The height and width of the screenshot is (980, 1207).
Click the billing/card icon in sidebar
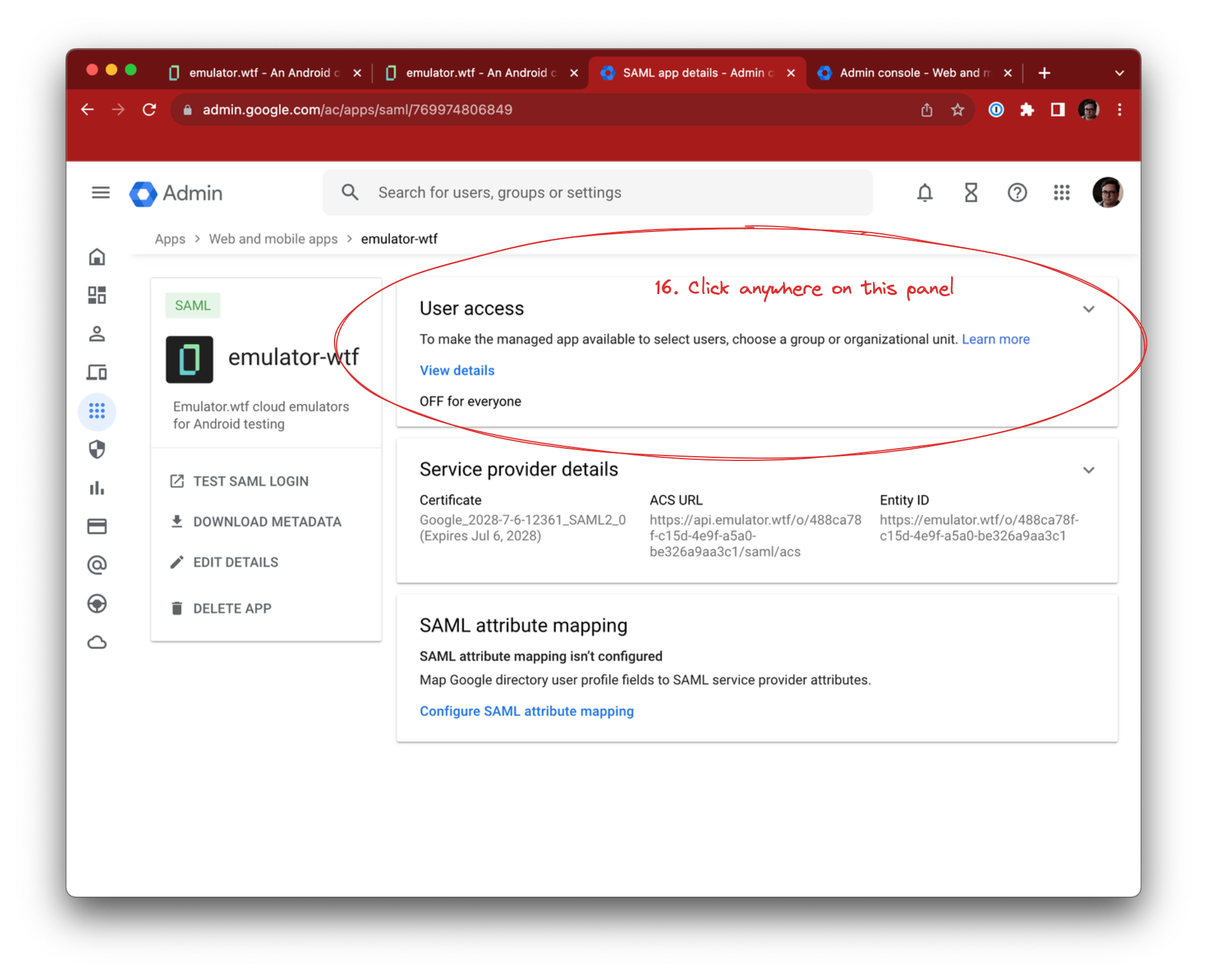pos(98,525)
